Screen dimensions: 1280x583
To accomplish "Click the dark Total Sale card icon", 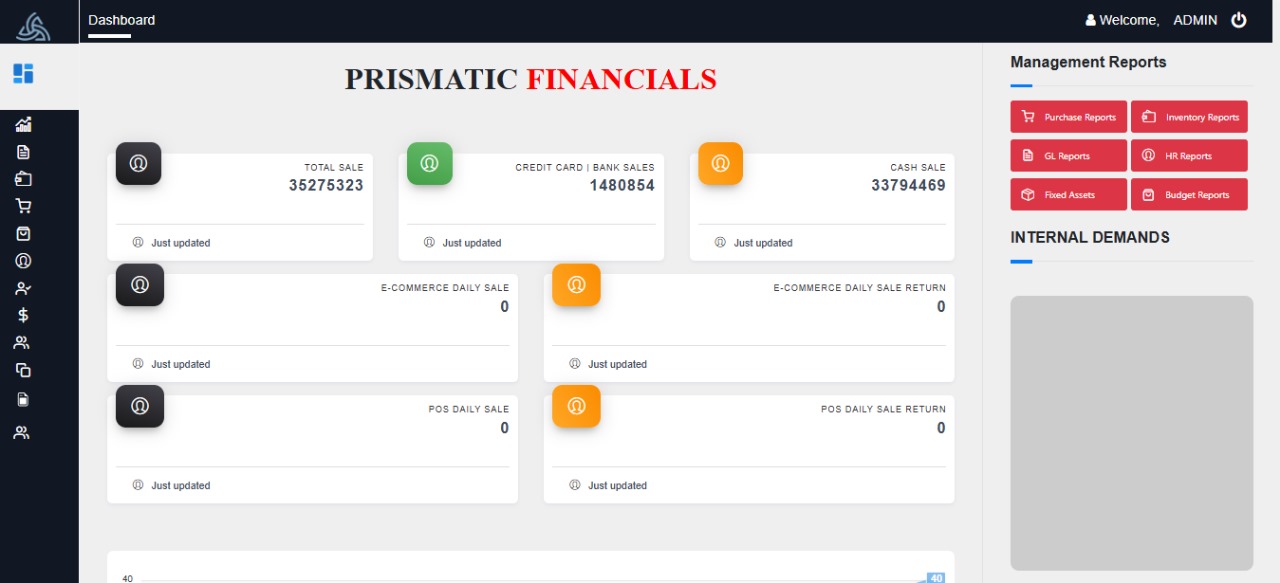I will 139,163.
